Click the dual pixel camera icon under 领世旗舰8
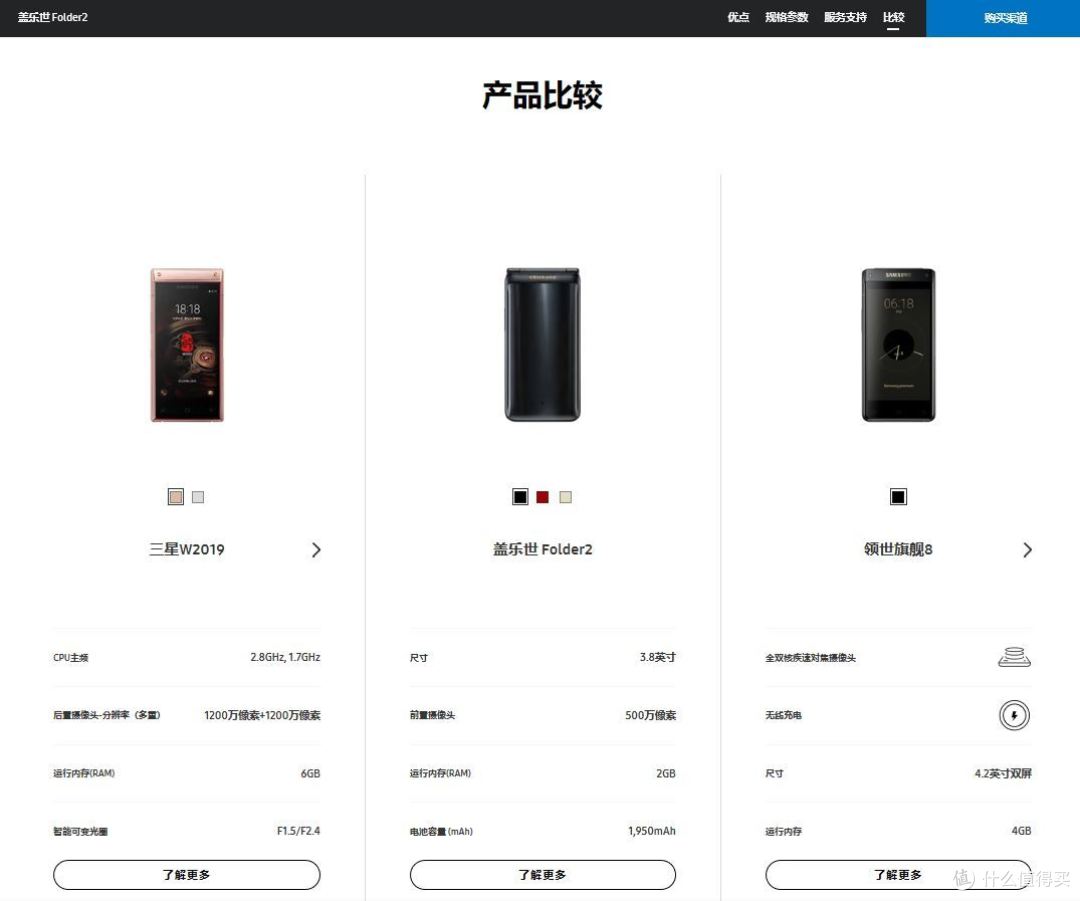The width and height of the screenshot is (1080, 901). pyautogui.click(x=1015, y=657)
